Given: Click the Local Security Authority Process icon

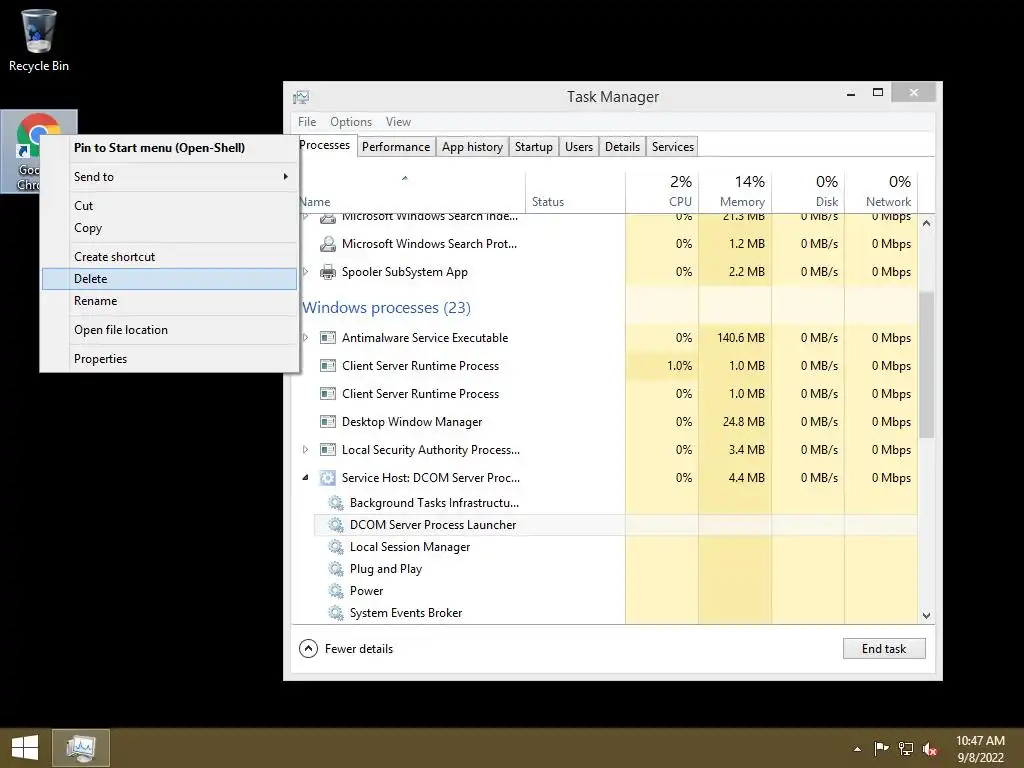Looking at the screenshot, I should pyautogui.click(x=327, y=450).
